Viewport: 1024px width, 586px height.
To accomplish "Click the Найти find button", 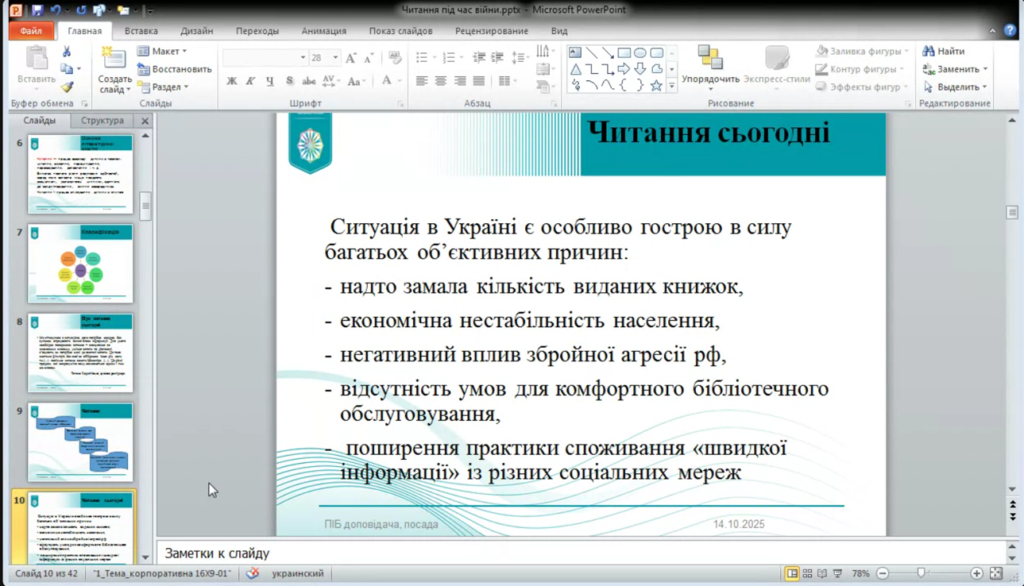I will pyautogui.click(x=944, y=51).
